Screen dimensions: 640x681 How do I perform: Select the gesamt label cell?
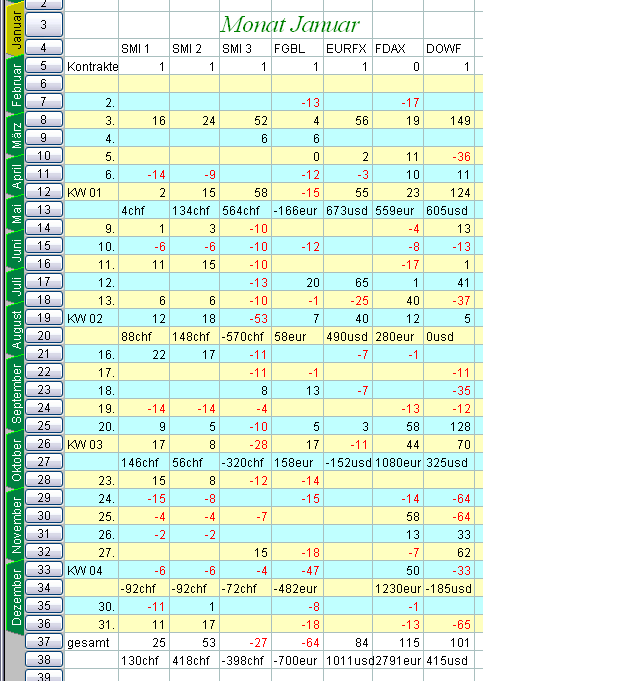click(92, 641)
